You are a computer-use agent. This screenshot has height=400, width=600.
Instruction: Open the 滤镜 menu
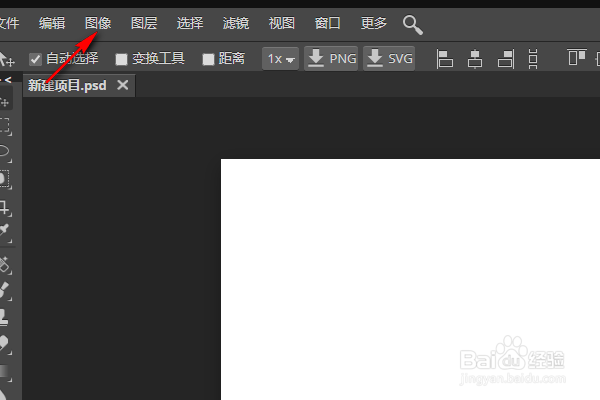pos(236,23)
